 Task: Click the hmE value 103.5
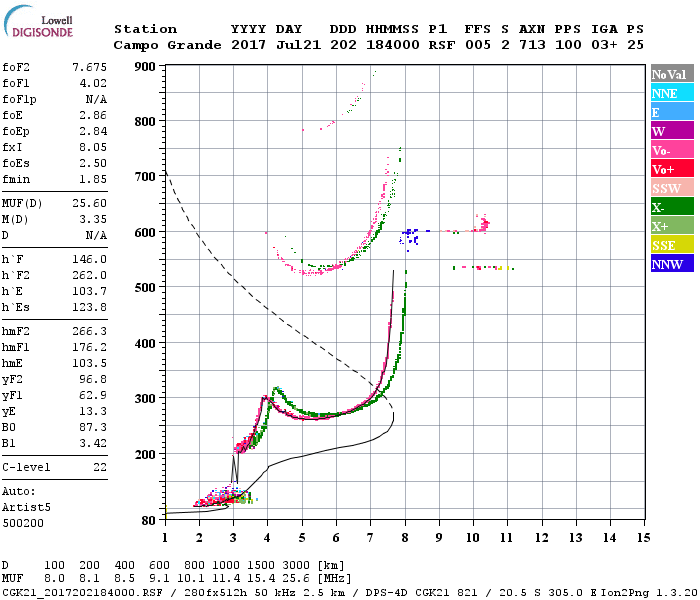point(89,363)
